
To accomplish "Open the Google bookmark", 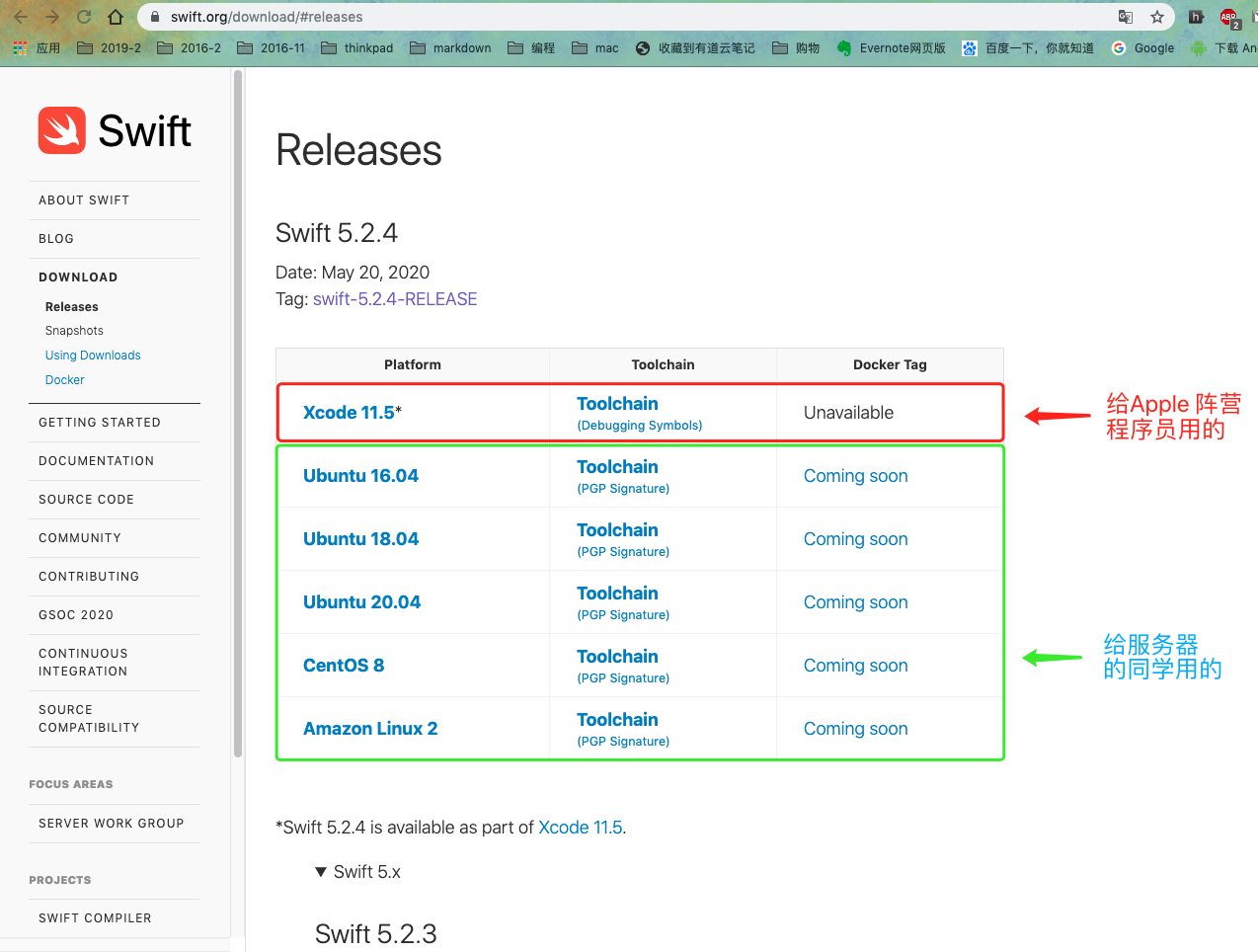I will tap(1142, 47).
